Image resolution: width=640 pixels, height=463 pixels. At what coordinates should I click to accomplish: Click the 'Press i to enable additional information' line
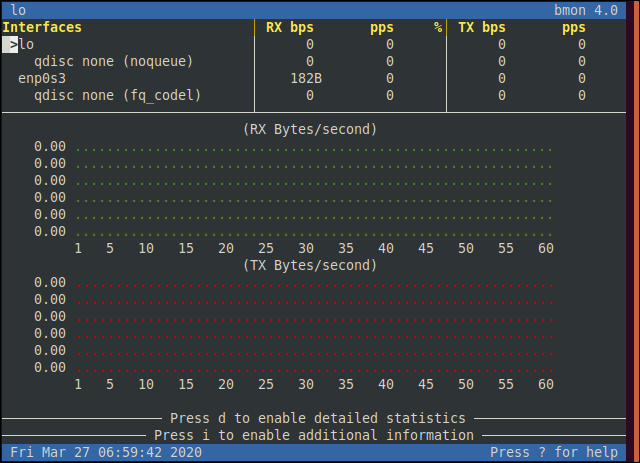click(314, 435)
